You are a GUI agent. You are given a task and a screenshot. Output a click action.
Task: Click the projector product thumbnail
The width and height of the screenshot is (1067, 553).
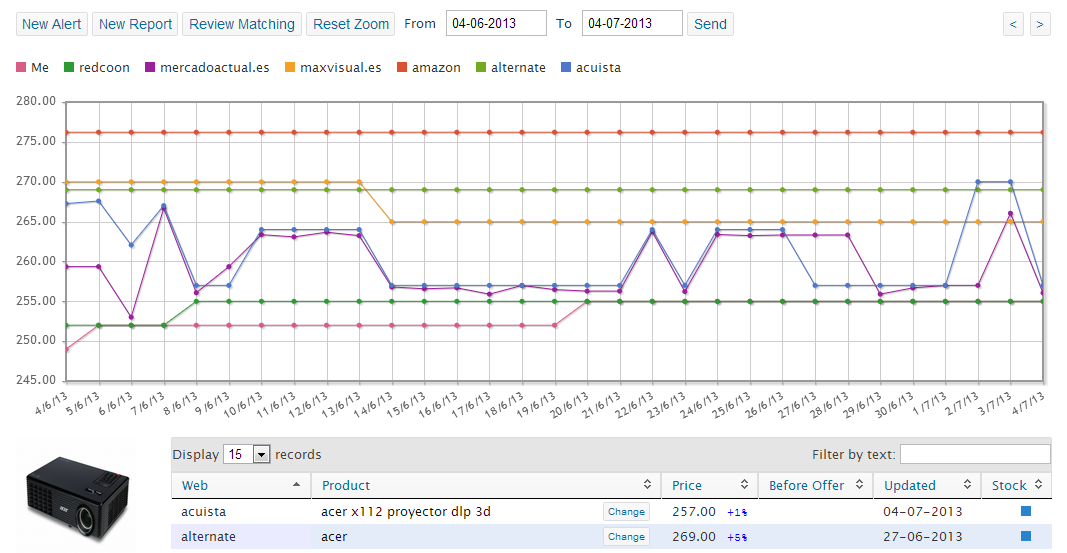click(77, 499)
